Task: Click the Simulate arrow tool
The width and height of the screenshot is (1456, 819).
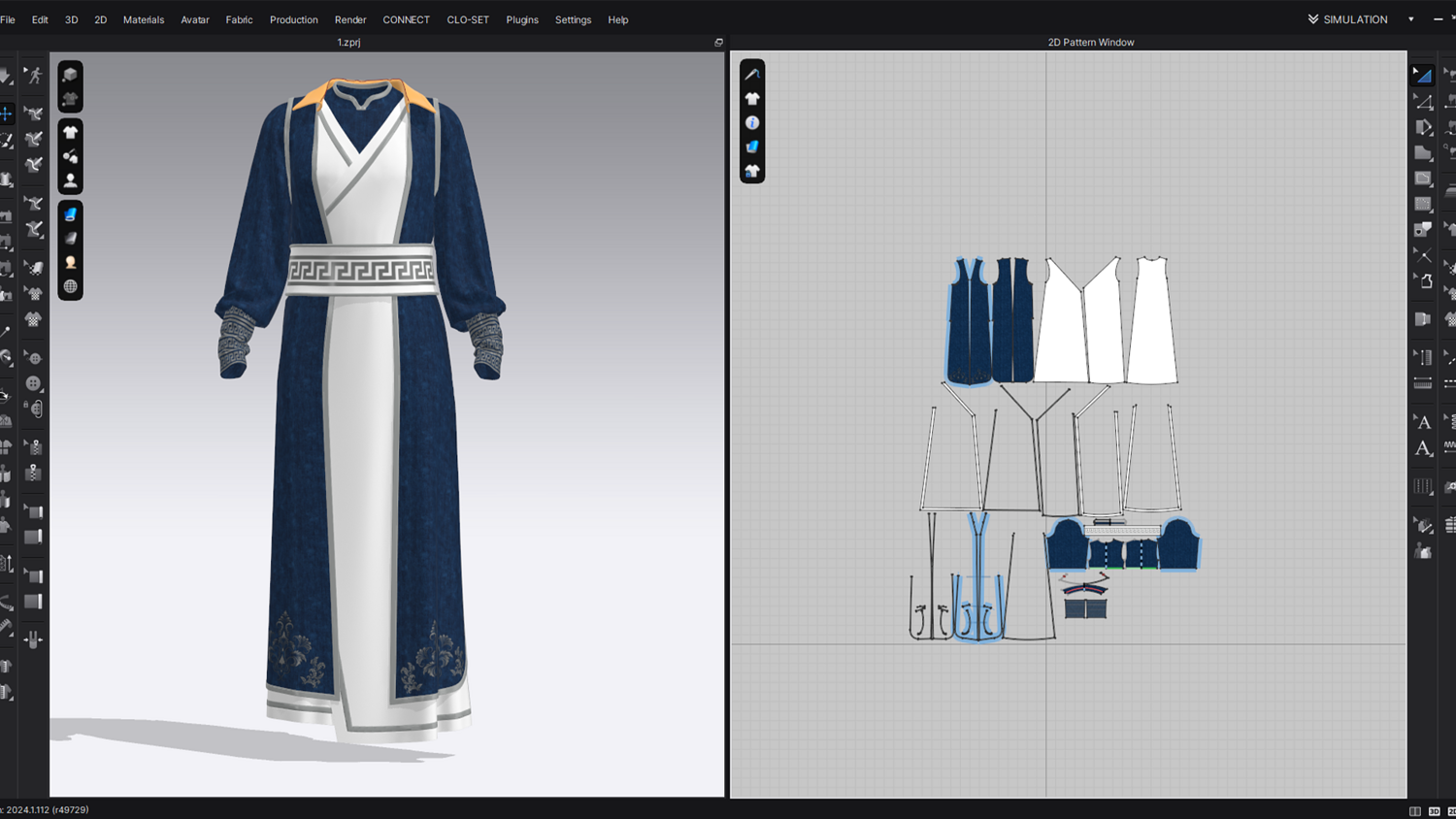Action: click(5, 76)
